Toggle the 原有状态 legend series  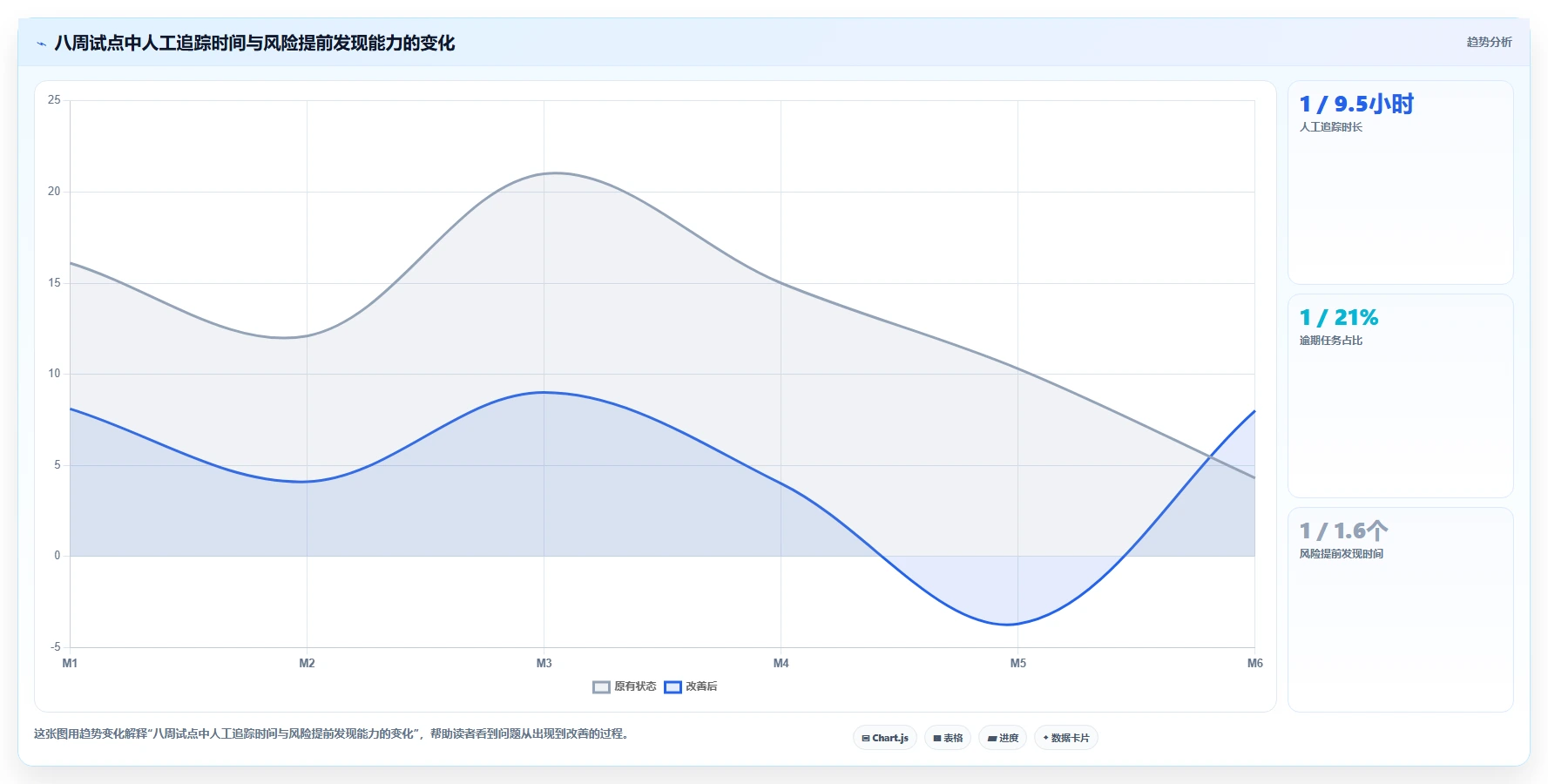625,686
